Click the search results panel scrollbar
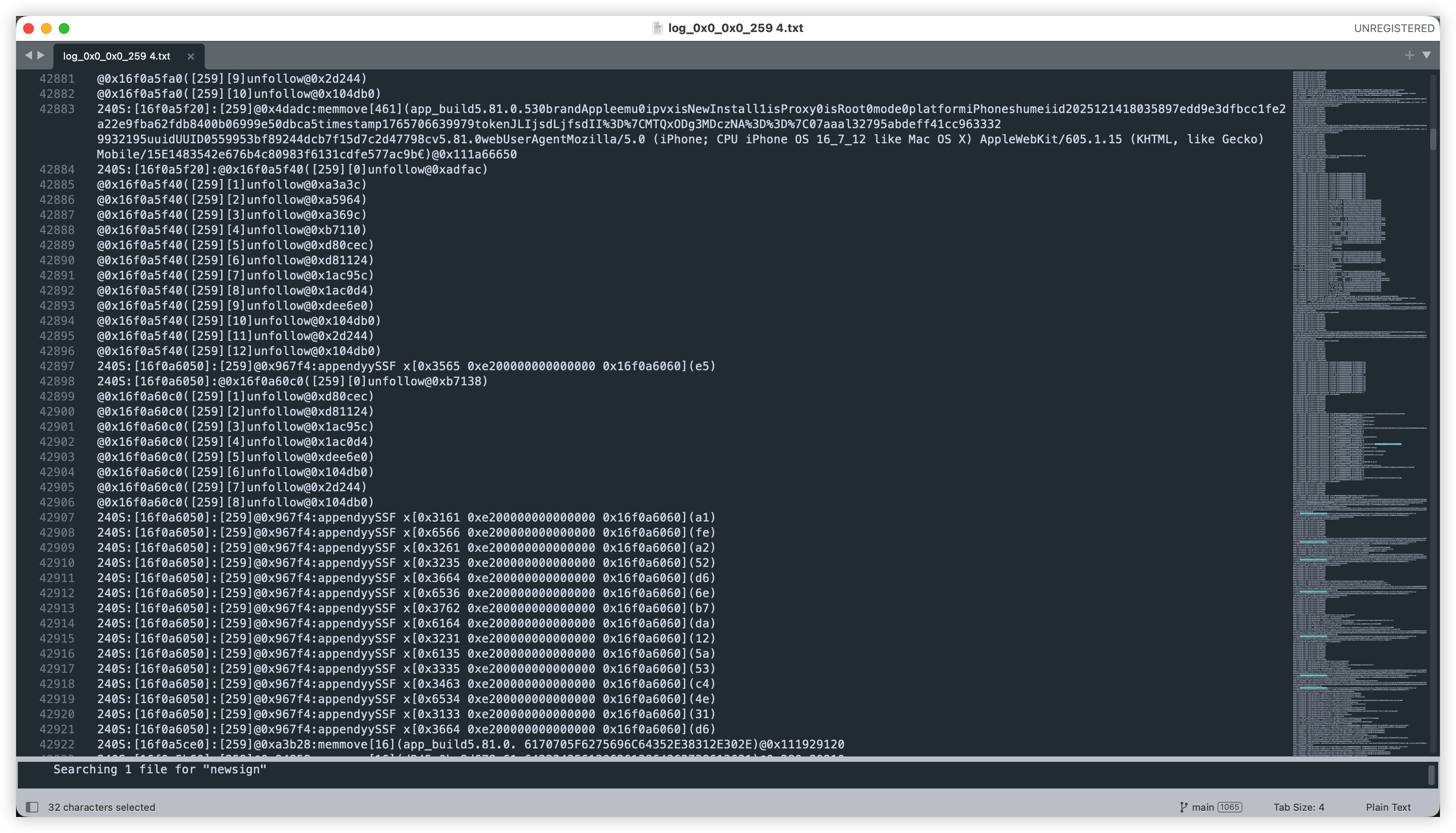Viewport: 1456px width, 833px height. pos(1432,775)
